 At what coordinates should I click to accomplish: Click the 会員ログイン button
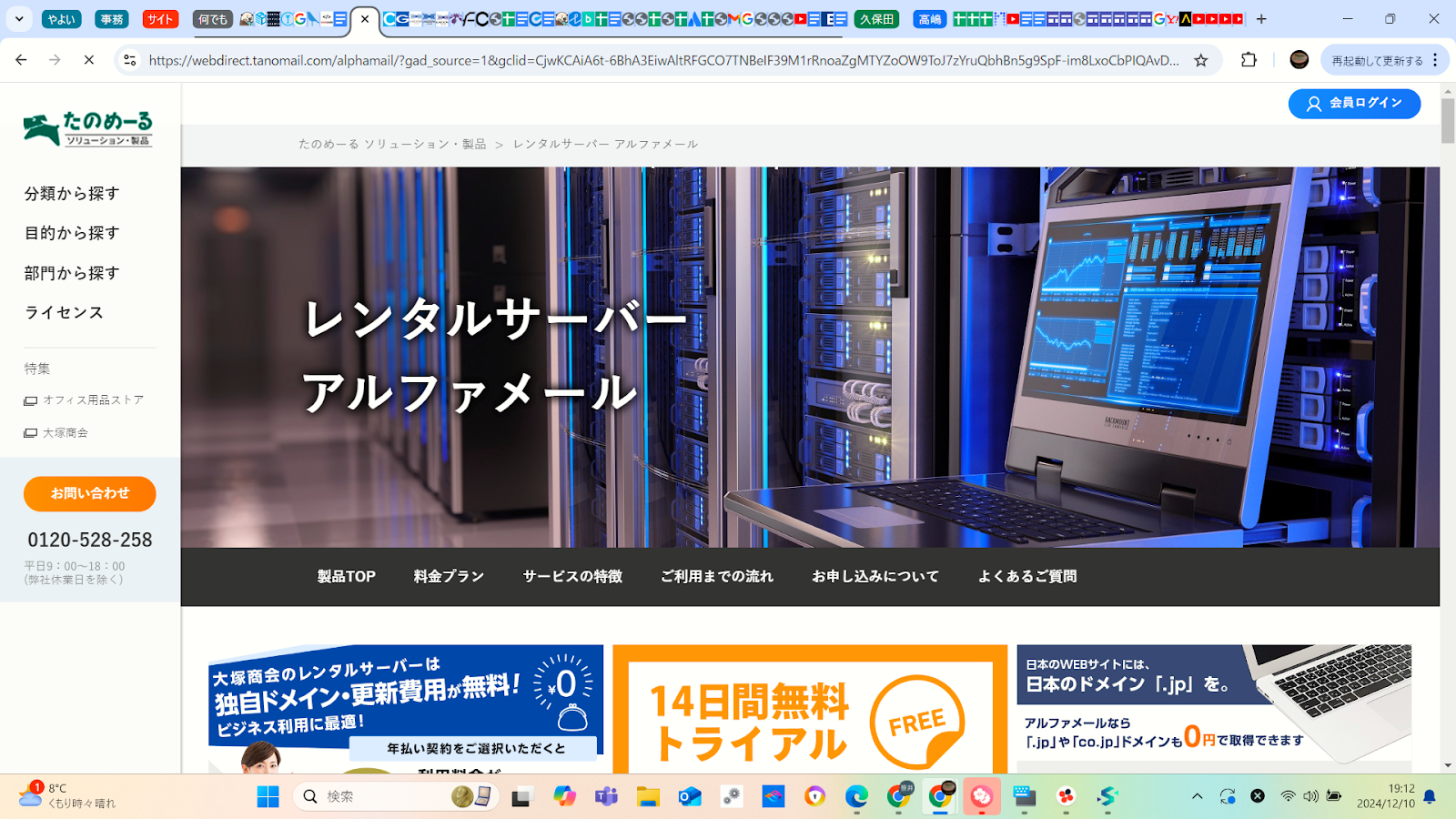(1354, 104)
